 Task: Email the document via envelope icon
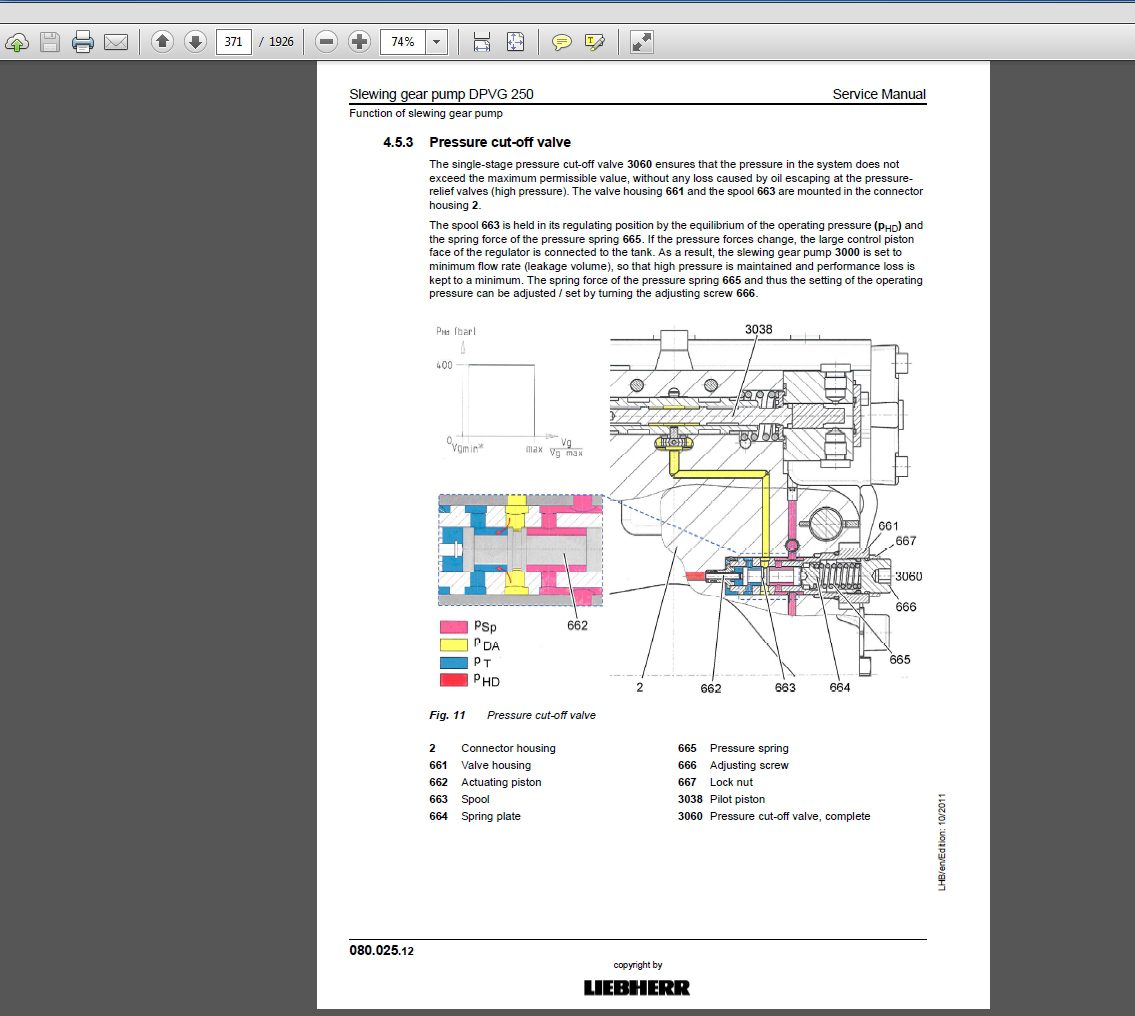click(x=116, y=43)
